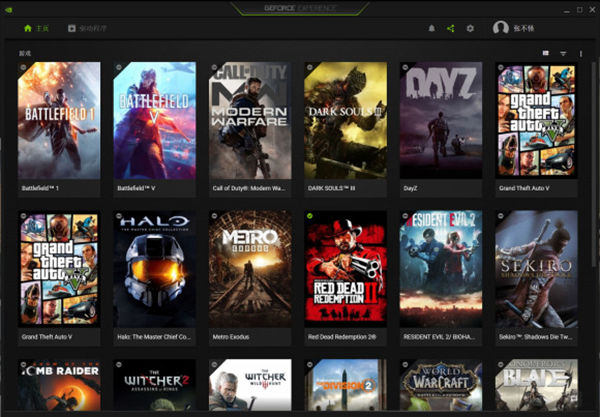Click the "Red Dead Redemption 2®" label
The height and width of the screenshot is (417, 600).
point(342,337)
